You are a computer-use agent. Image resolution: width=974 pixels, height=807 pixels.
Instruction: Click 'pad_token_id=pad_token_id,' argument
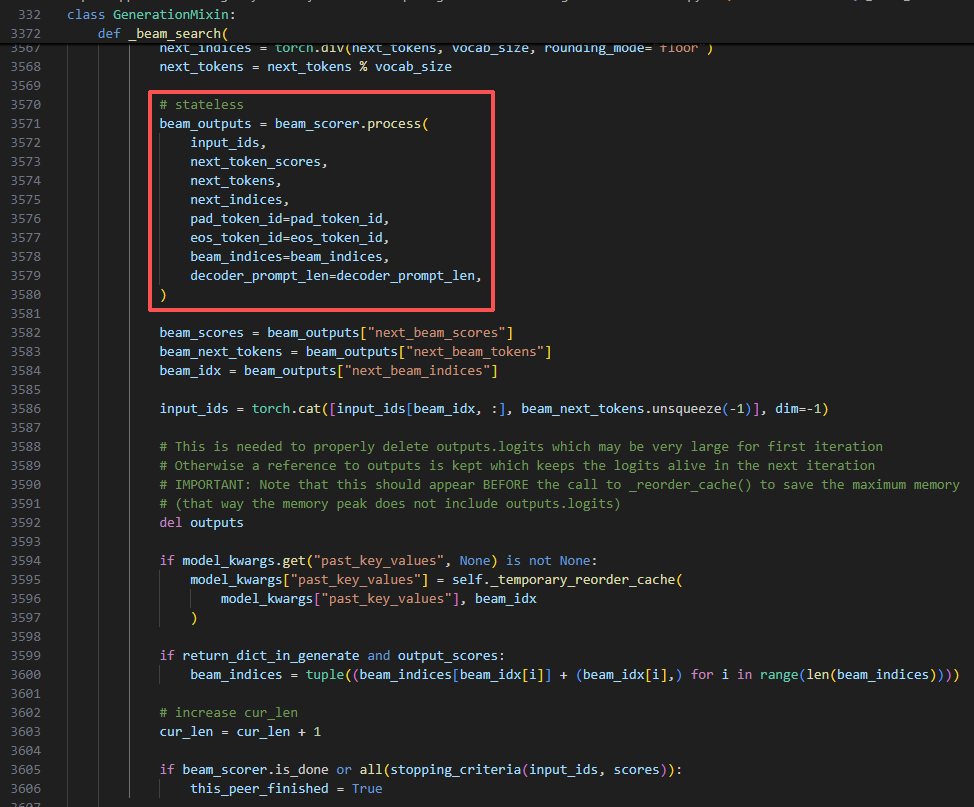tap(289, 219)
